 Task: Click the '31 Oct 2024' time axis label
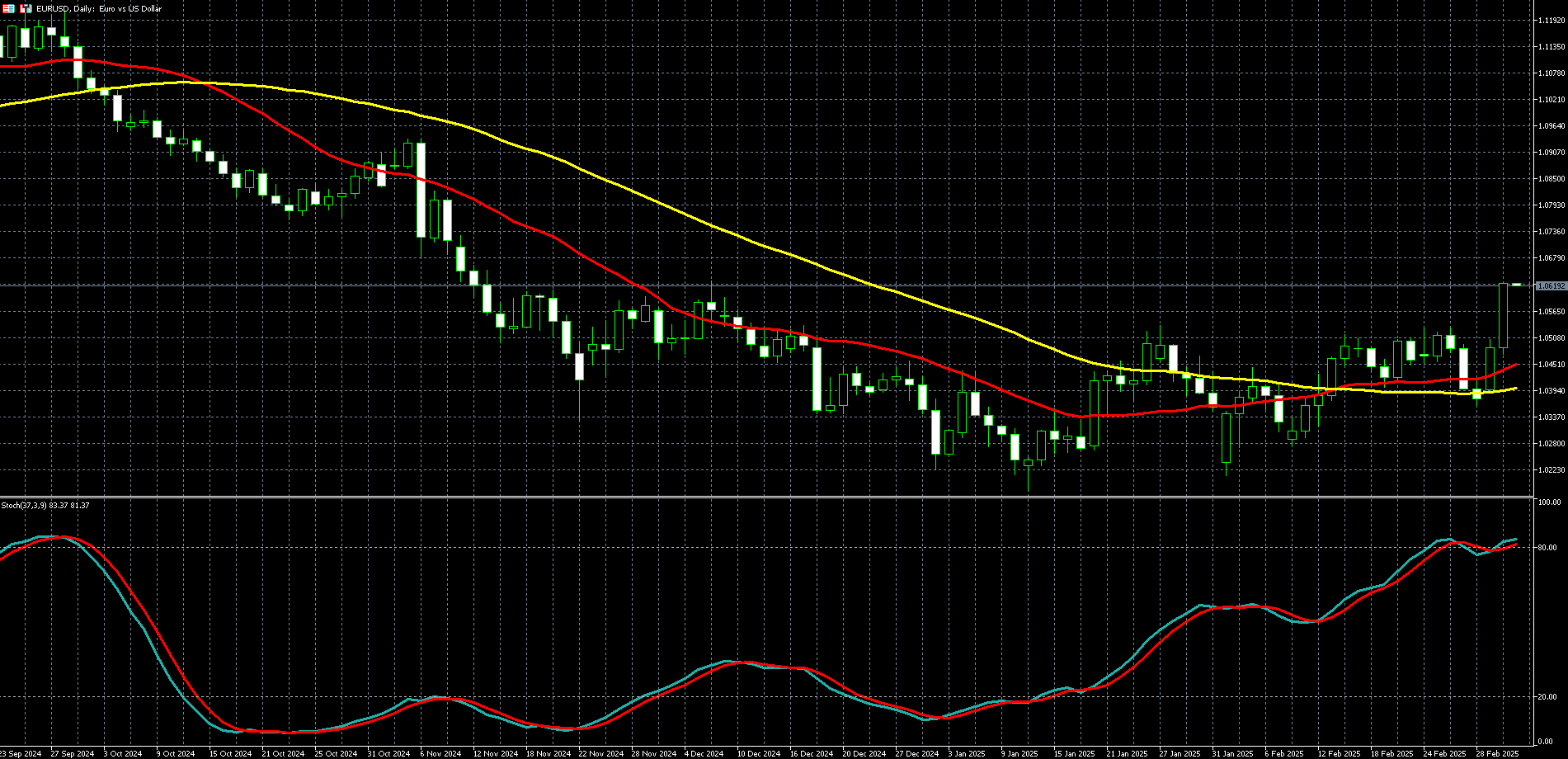388,754
